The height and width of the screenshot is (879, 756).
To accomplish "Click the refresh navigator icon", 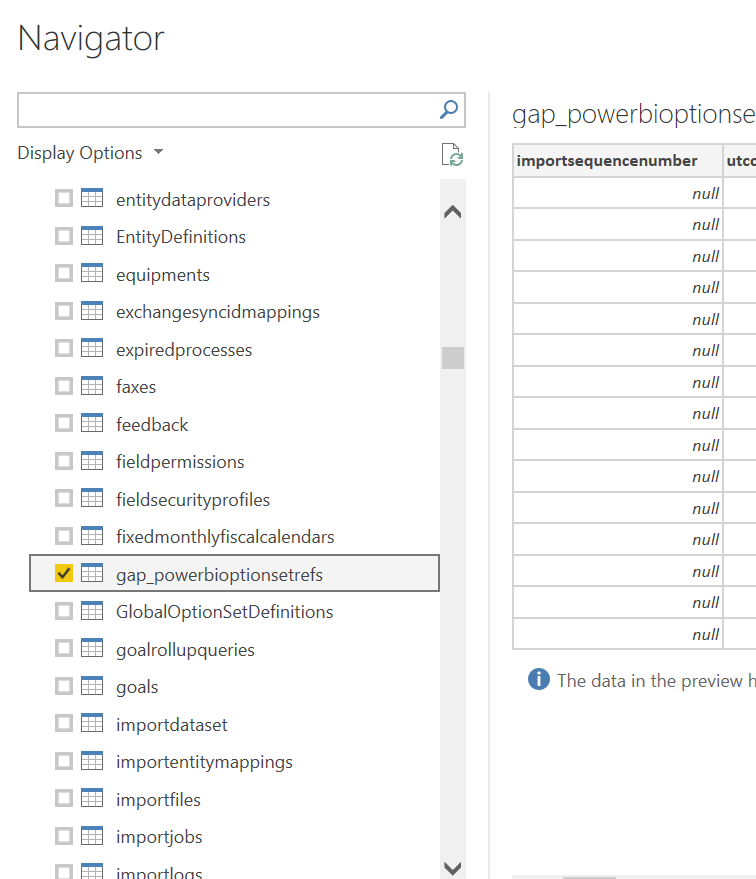I will pos(452,155).
